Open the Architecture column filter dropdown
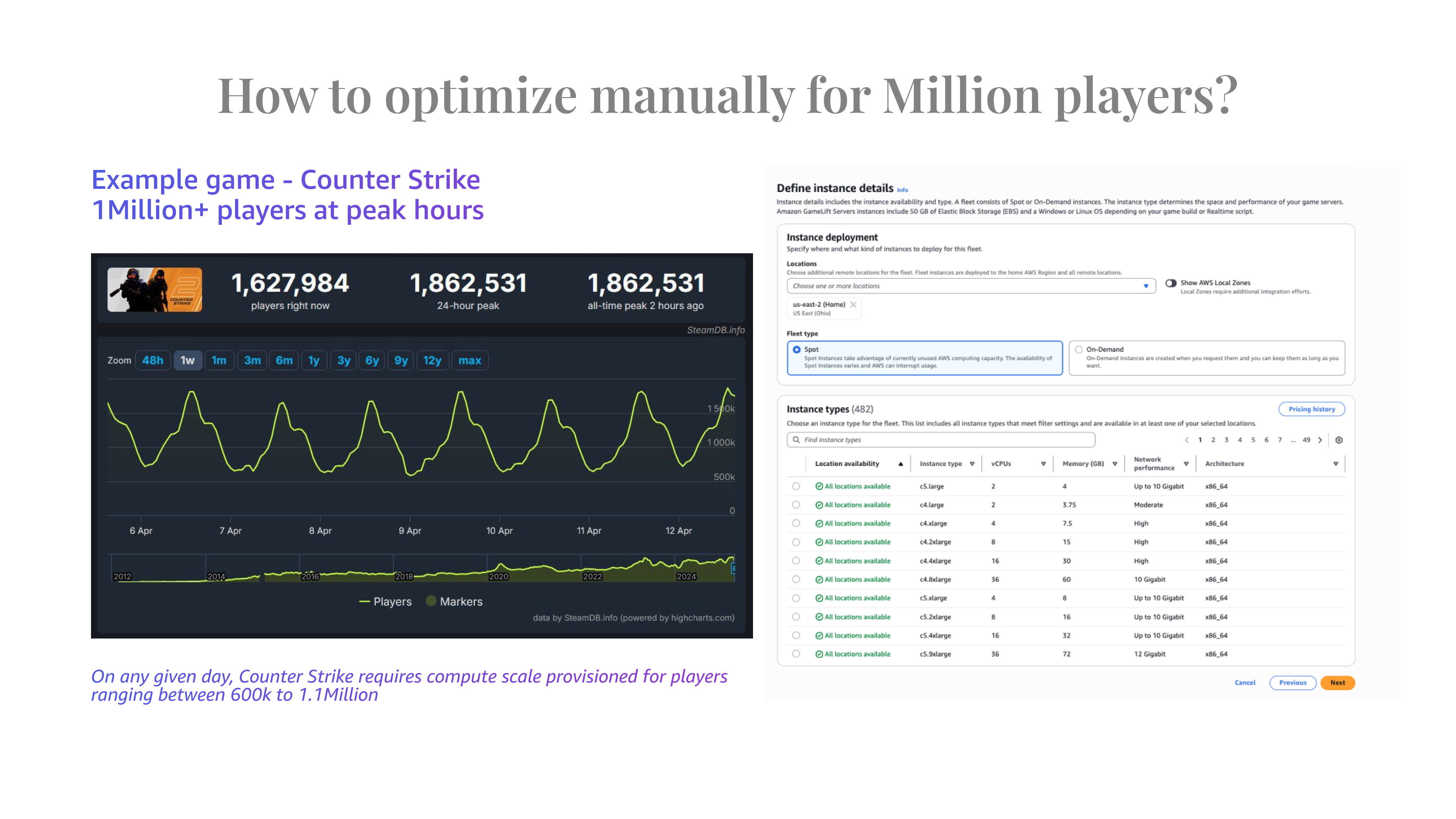Screen dimensions: 1456x819 click(x=1335, y=463)
